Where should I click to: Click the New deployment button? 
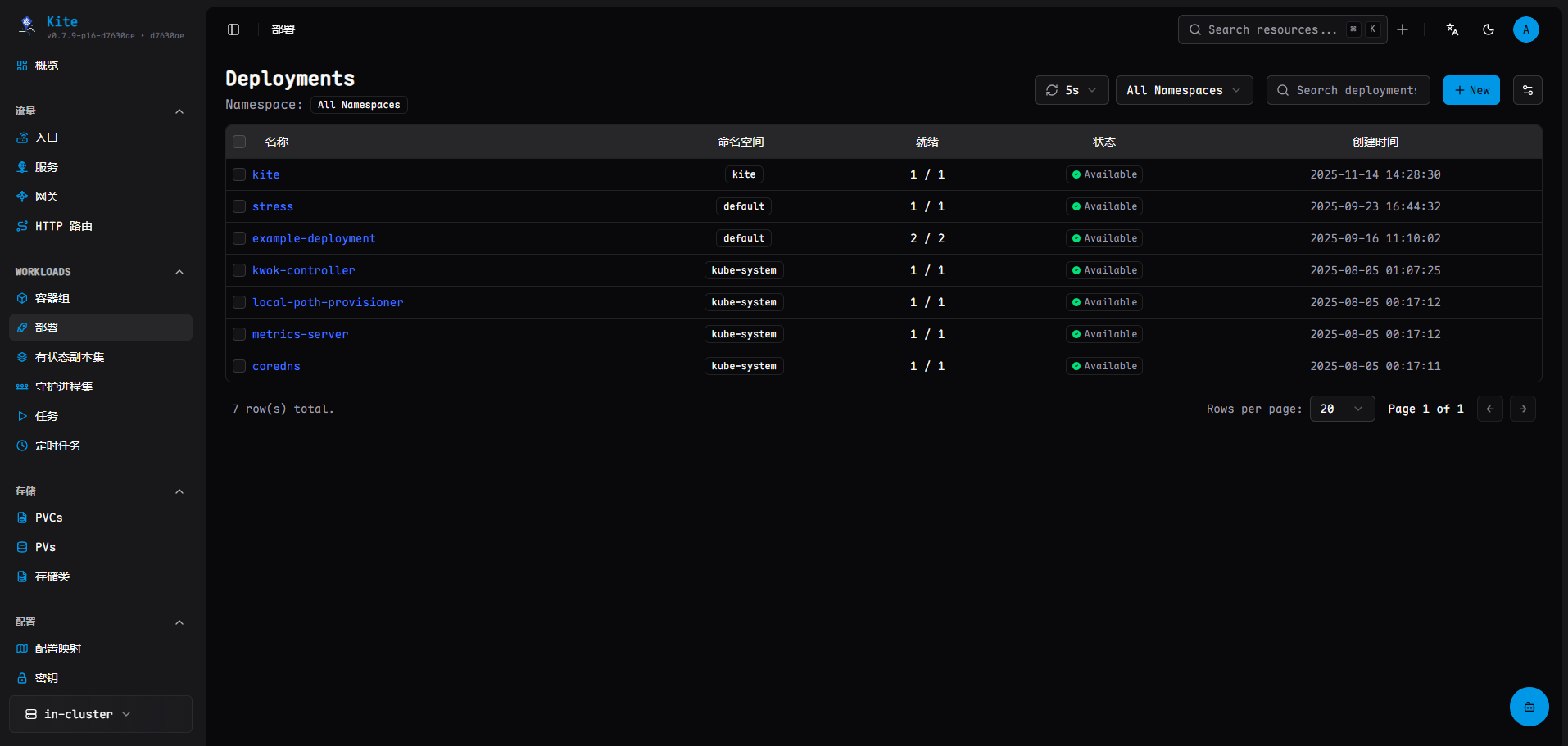pos(1471,90)
